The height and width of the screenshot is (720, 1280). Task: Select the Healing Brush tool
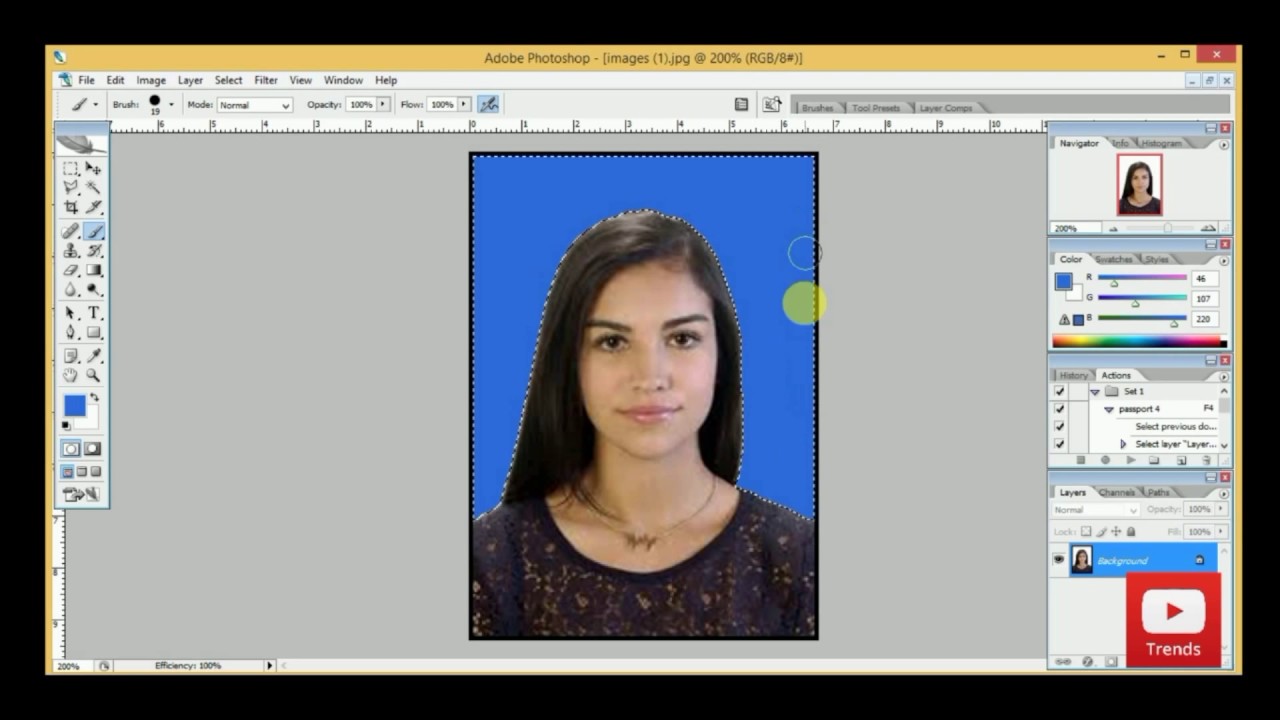71,231
